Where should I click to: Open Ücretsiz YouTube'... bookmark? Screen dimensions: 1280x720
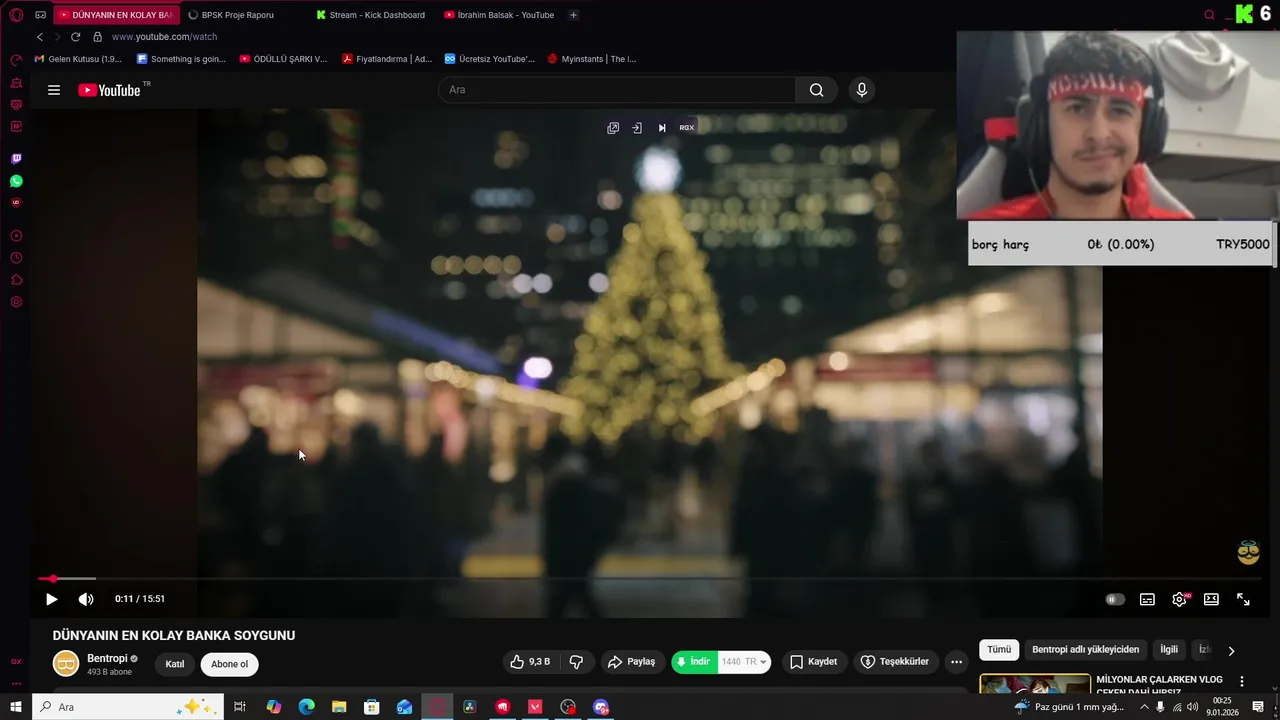click(490, 59)
